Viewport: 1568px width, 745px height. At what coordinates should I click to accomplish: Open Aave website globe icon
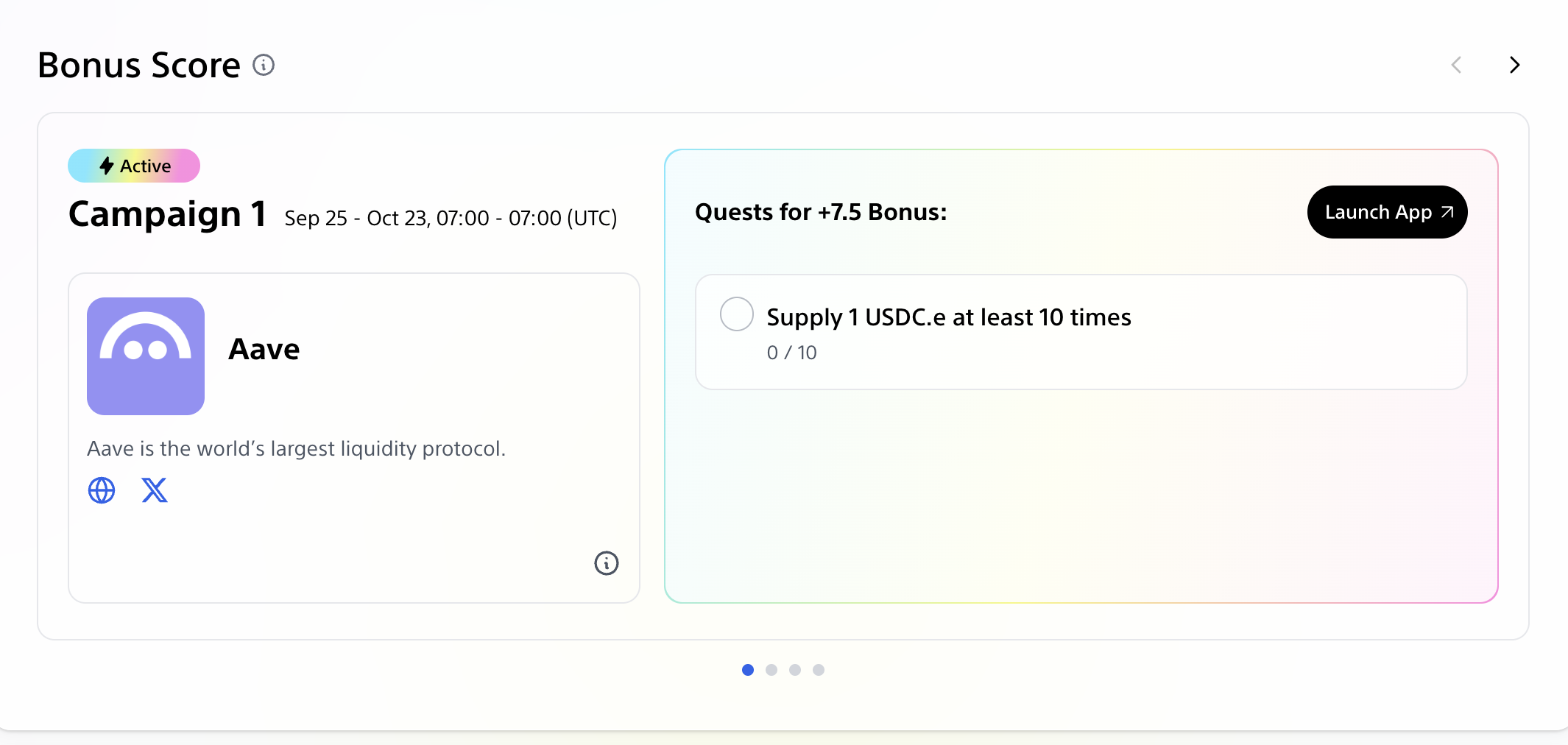(x=102, y=490)
